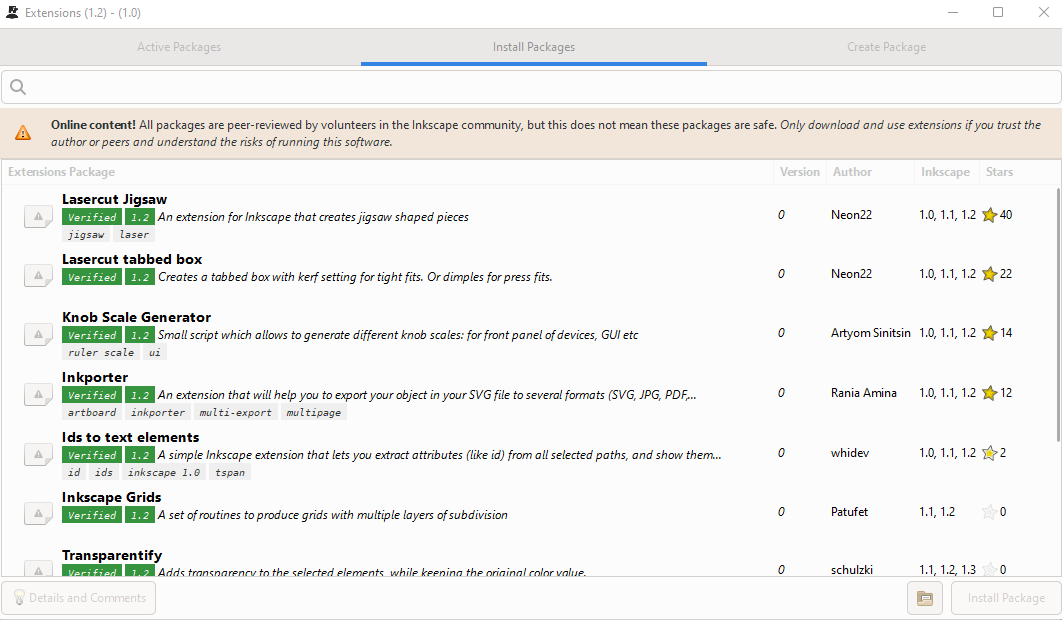Viewport: 1062px width, 620px height.
Task: Select the Lasercut tabbed box title
Action: click(x=132, y=259)
